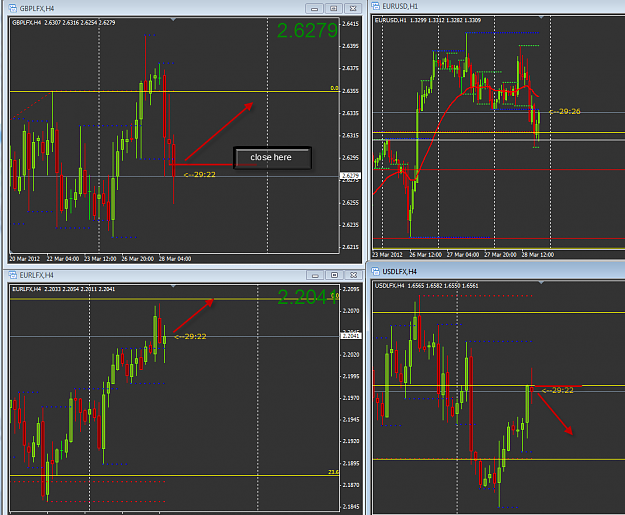This screenshot has height=515, width=625.
Task: Click the large green 2.2041 price display
Action: [x=307, y=297]
